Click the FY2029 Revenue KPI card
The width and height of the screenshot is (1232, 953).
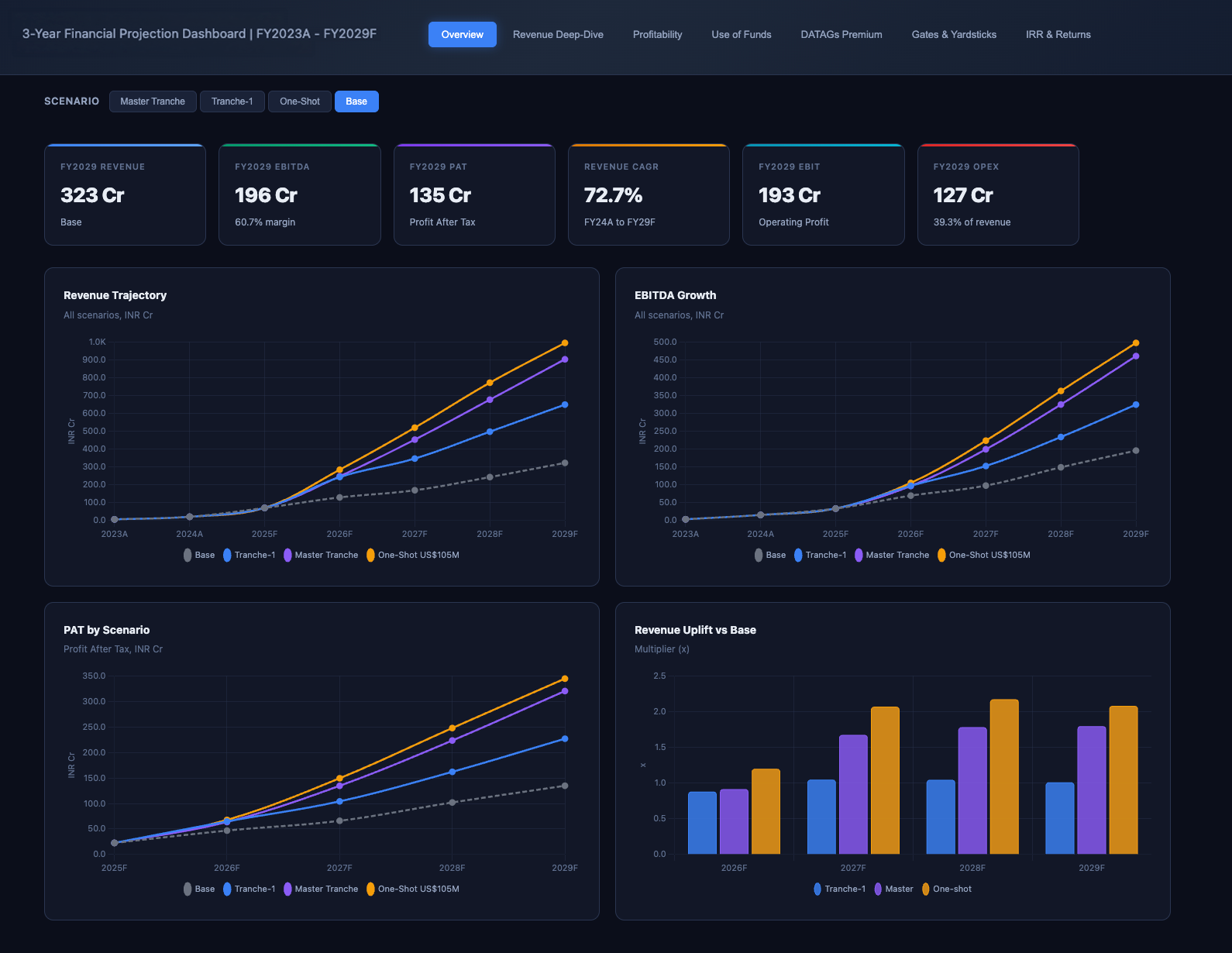click(125, 194)
